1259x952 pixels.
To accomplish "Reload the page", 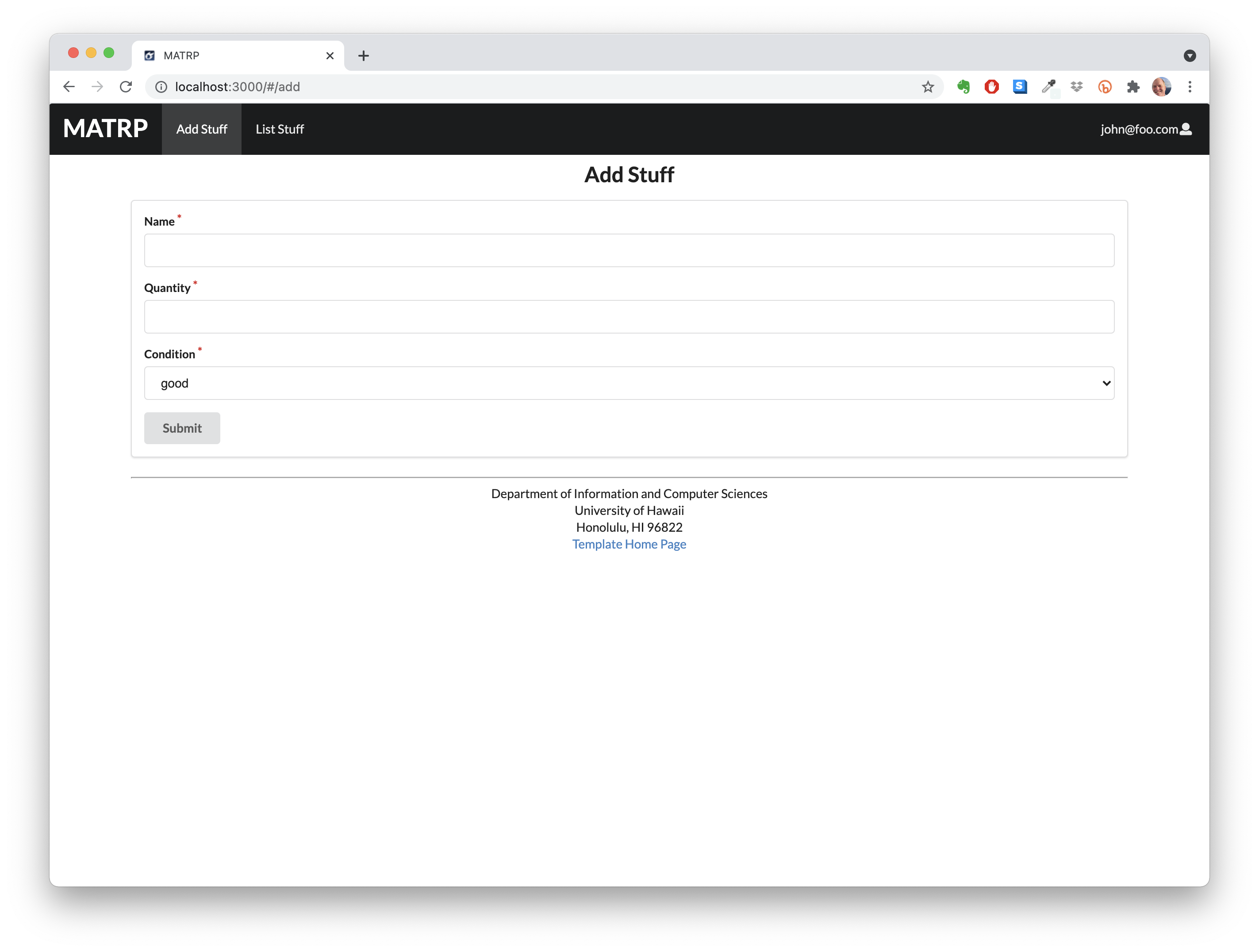I will (x=126, y=87).
